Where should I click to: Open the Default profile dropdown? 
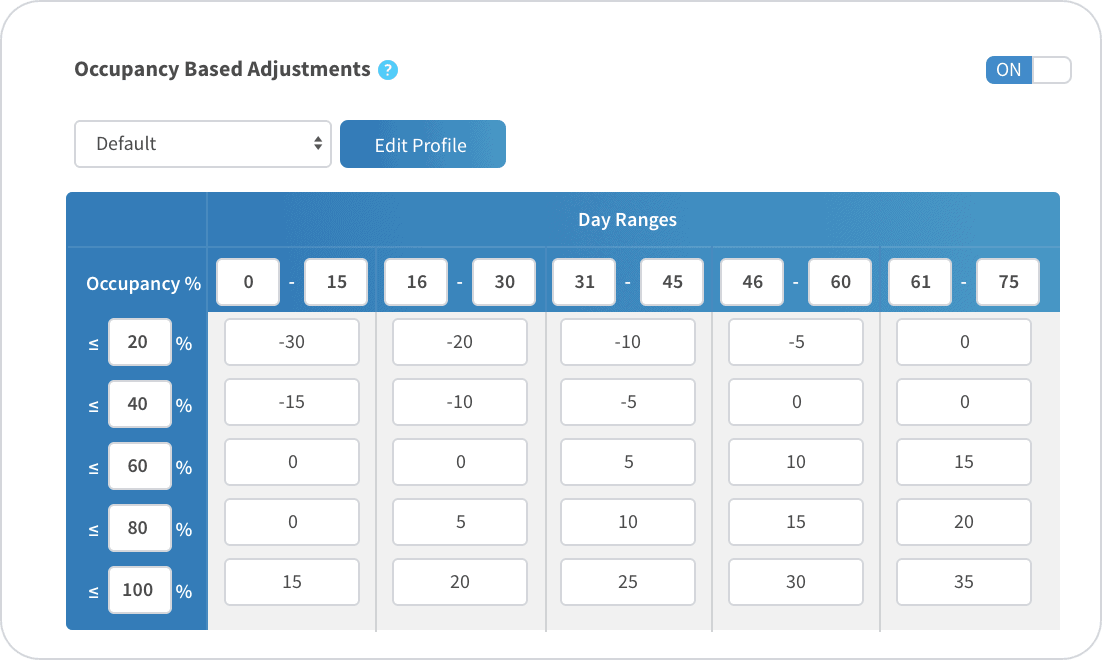tap(203, 144)
